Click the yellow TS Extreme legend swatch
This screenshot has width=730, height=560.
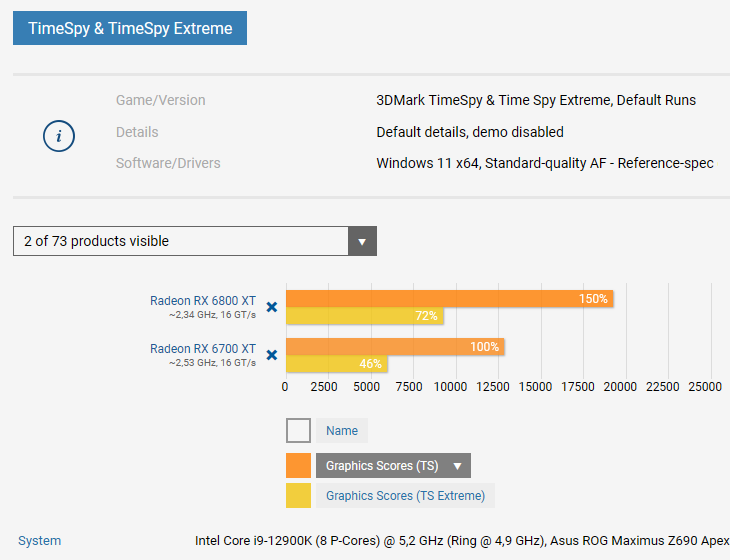298,496
